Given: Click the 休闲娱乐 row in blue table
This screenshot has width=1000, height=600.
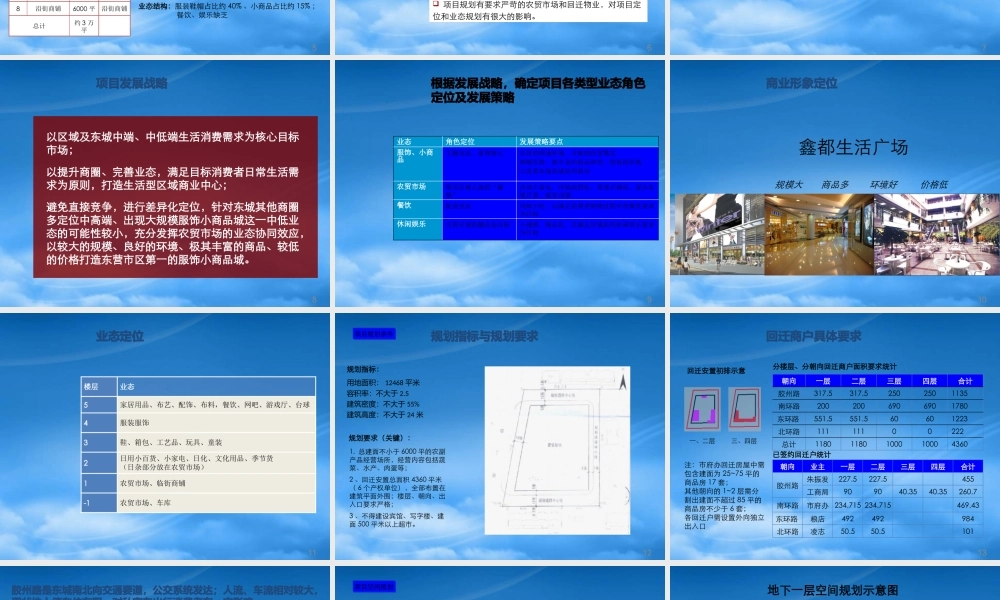Looking at the screenshot, I should 526,229.
